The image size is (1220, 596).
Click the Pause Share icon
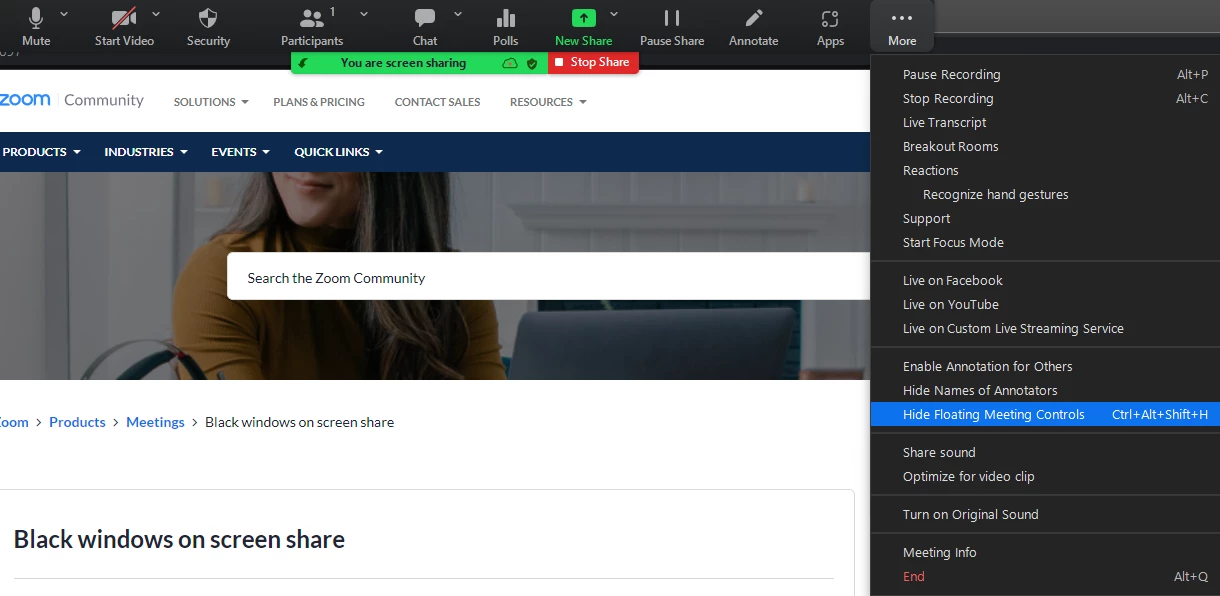point(672,18)
